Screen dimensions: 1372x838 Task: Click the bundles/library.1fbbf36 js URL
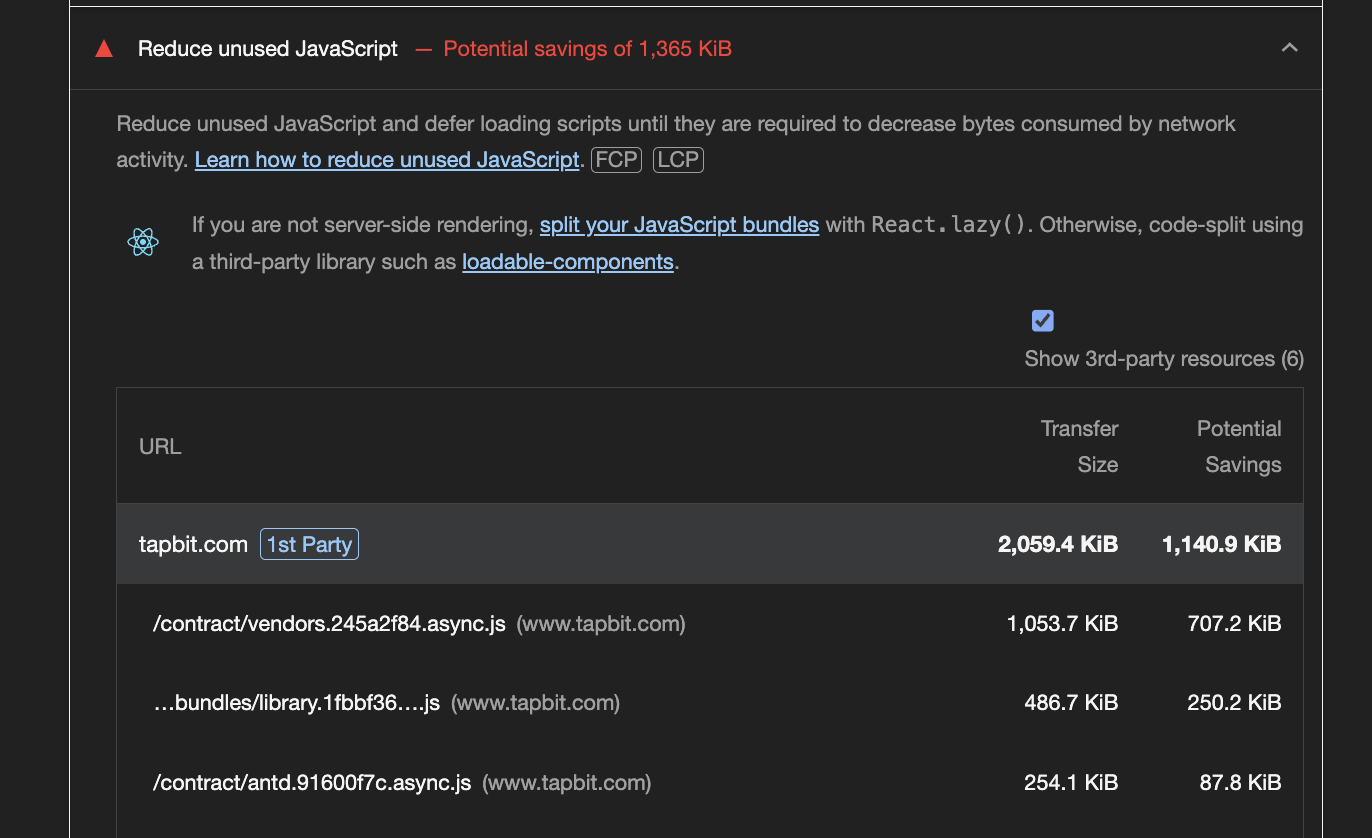pos(297,703)
